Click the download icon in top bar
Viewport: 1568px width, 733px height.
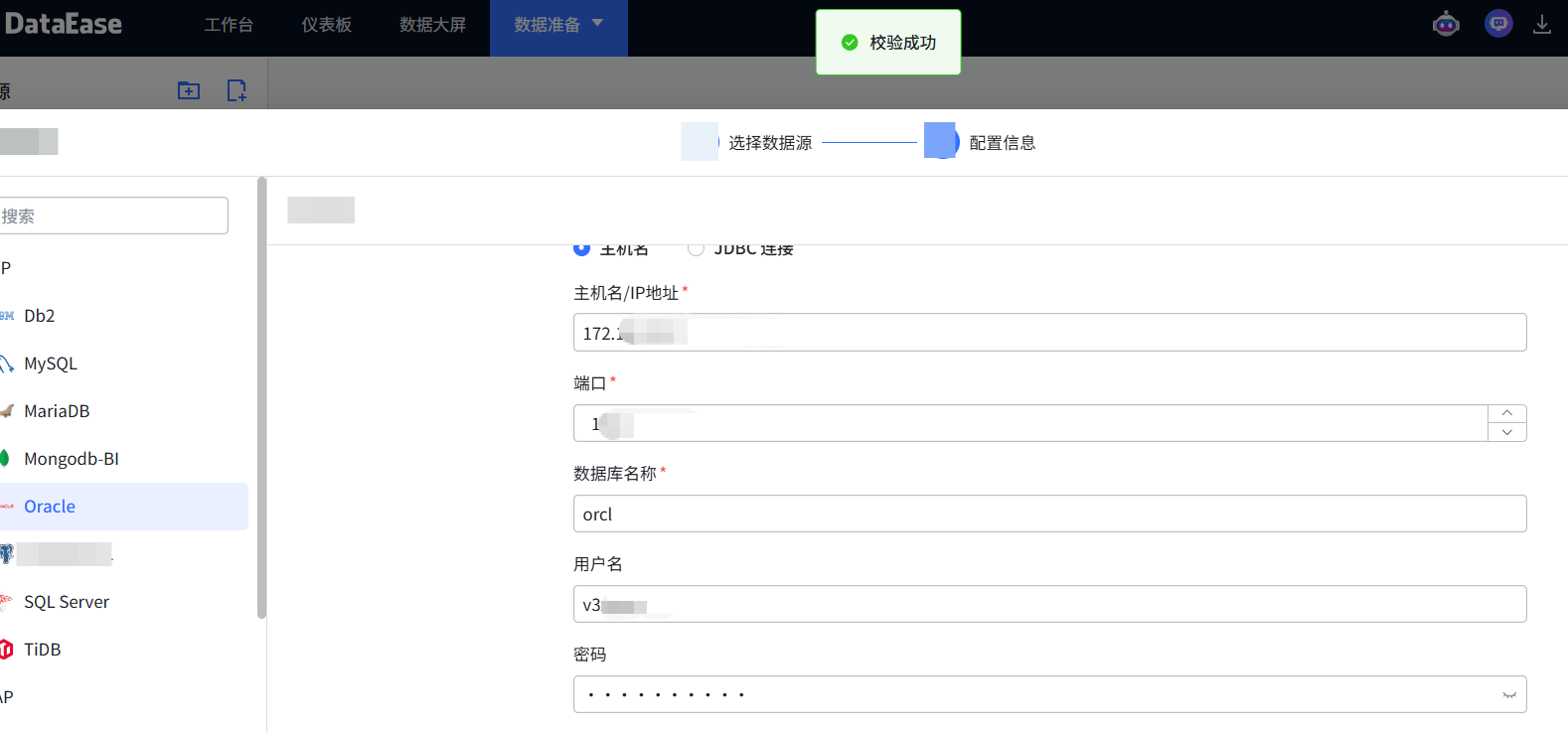[x=1542, y=24]
